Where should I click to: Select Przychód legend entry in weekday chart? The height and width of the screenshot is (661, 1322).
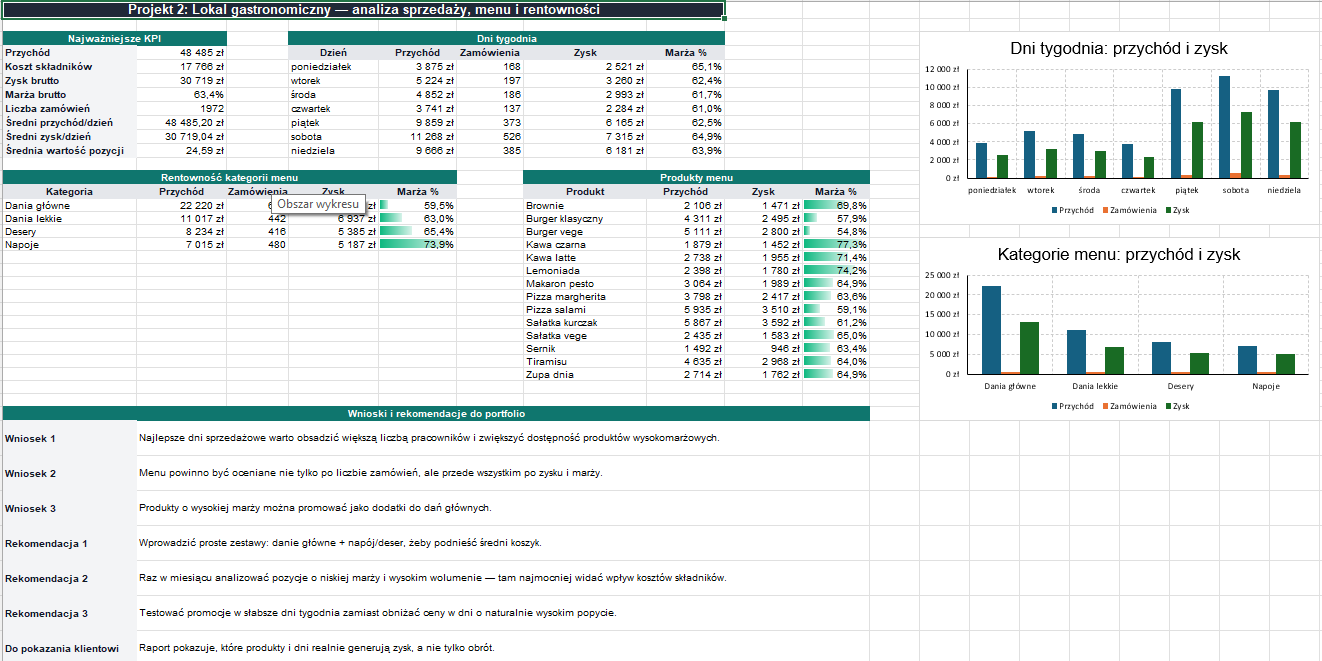point(1071,210)
